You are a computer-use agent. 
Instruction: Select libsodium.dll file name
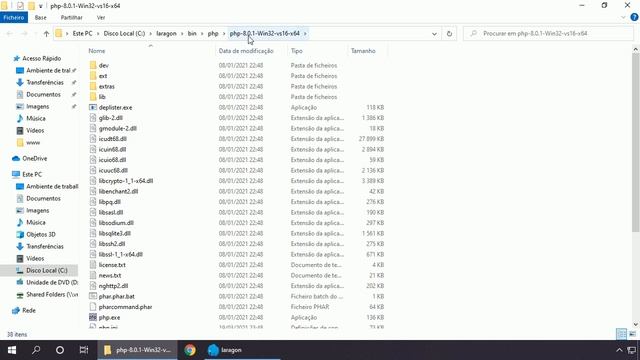pyautogui.click(x=116, y=223)
